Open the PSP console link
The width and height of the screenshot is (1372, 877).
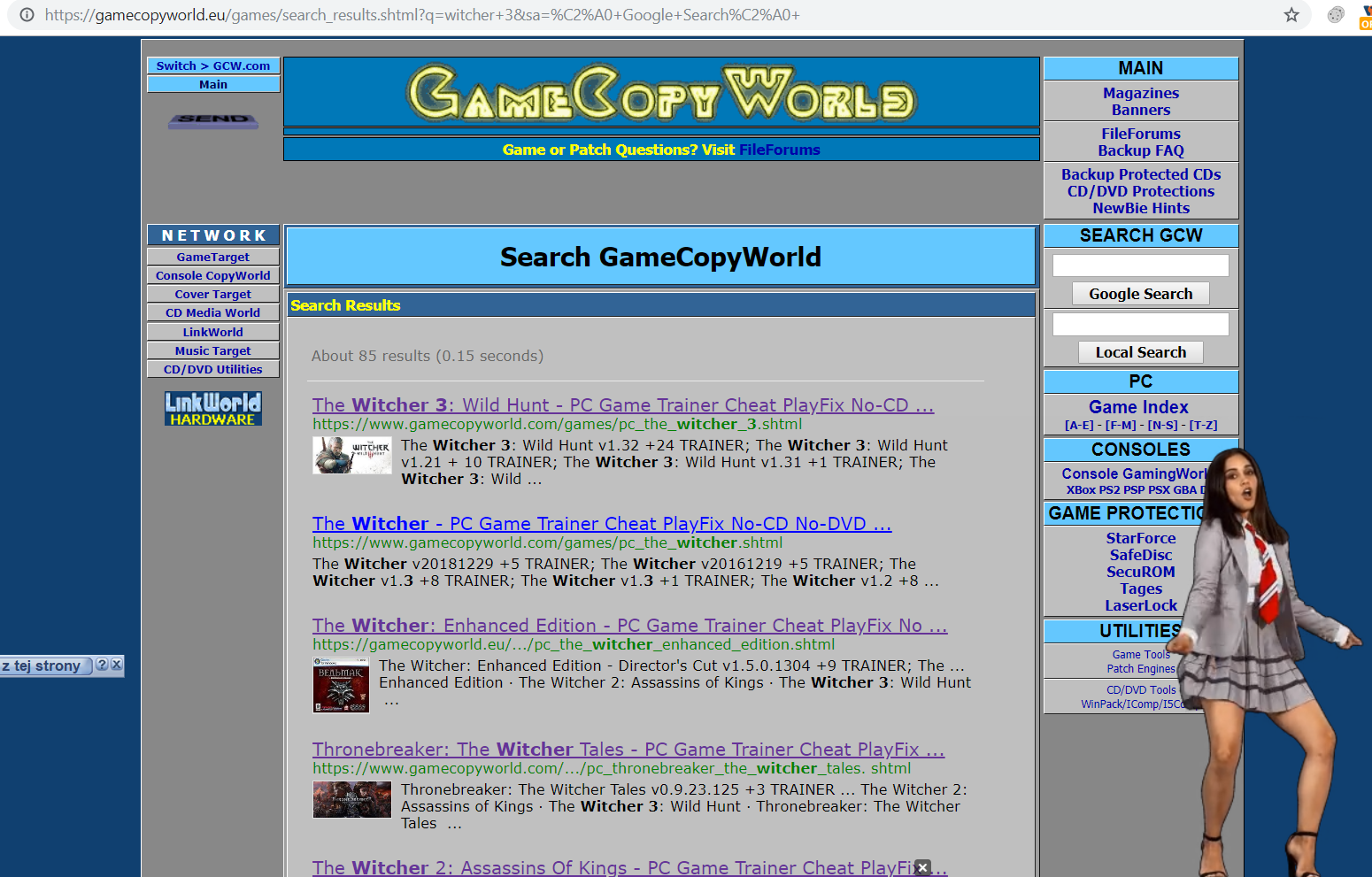point(1134,489)
